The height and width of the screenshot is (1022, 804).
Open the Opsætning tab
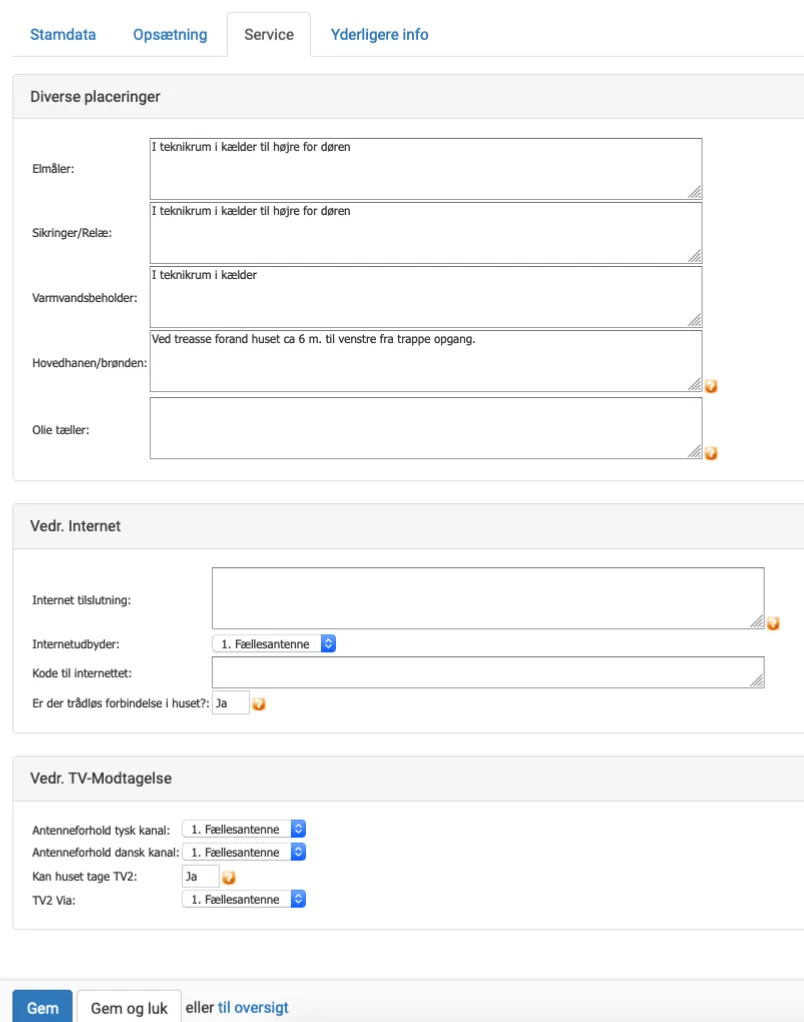pyautogui.click(x=170, y=34)
